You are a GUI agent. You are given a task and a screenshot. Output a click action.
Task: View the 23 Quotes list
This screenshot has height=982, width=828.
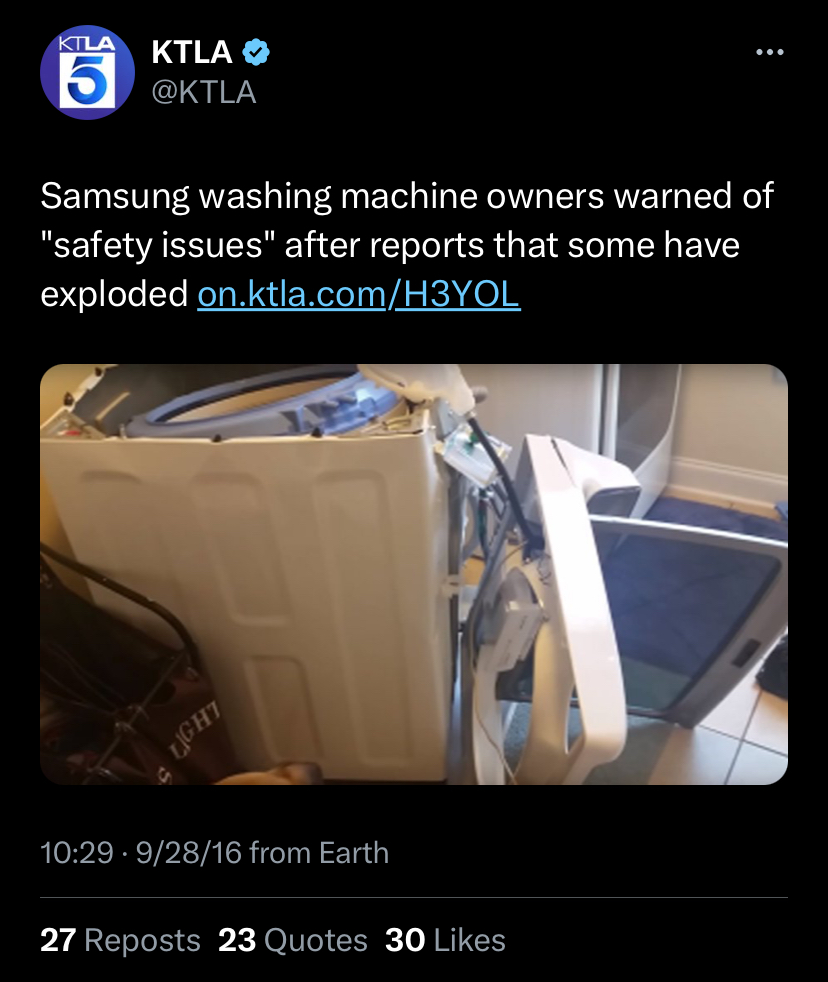click(292, 940)
